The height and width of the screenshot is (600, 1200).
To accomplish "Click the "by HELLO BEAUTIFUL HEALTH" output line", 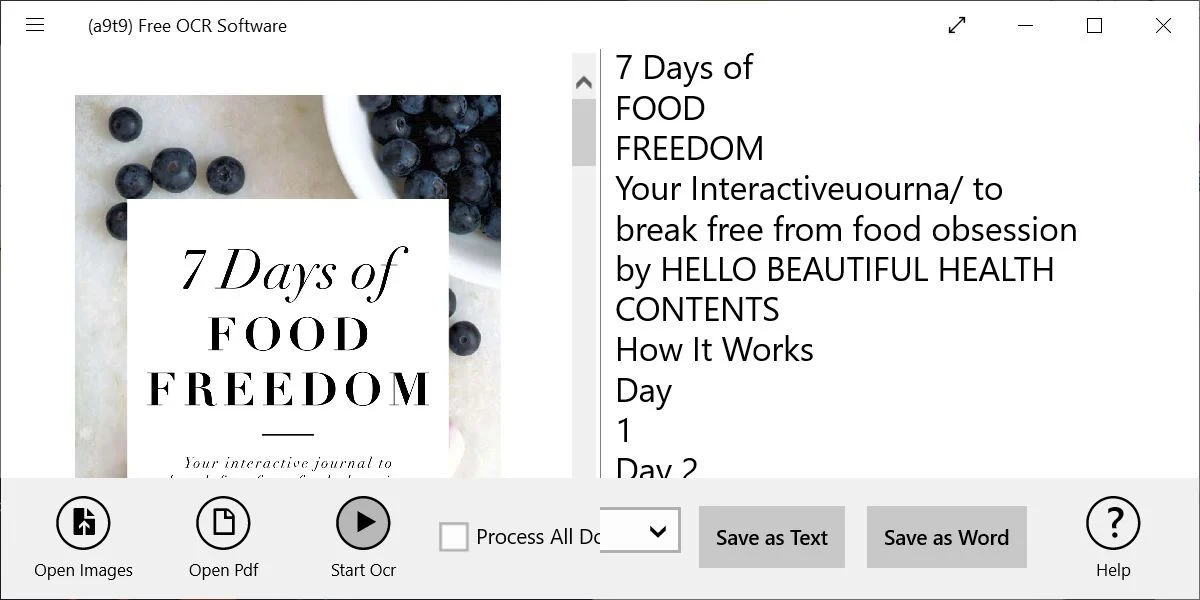I will pos(834,270).
